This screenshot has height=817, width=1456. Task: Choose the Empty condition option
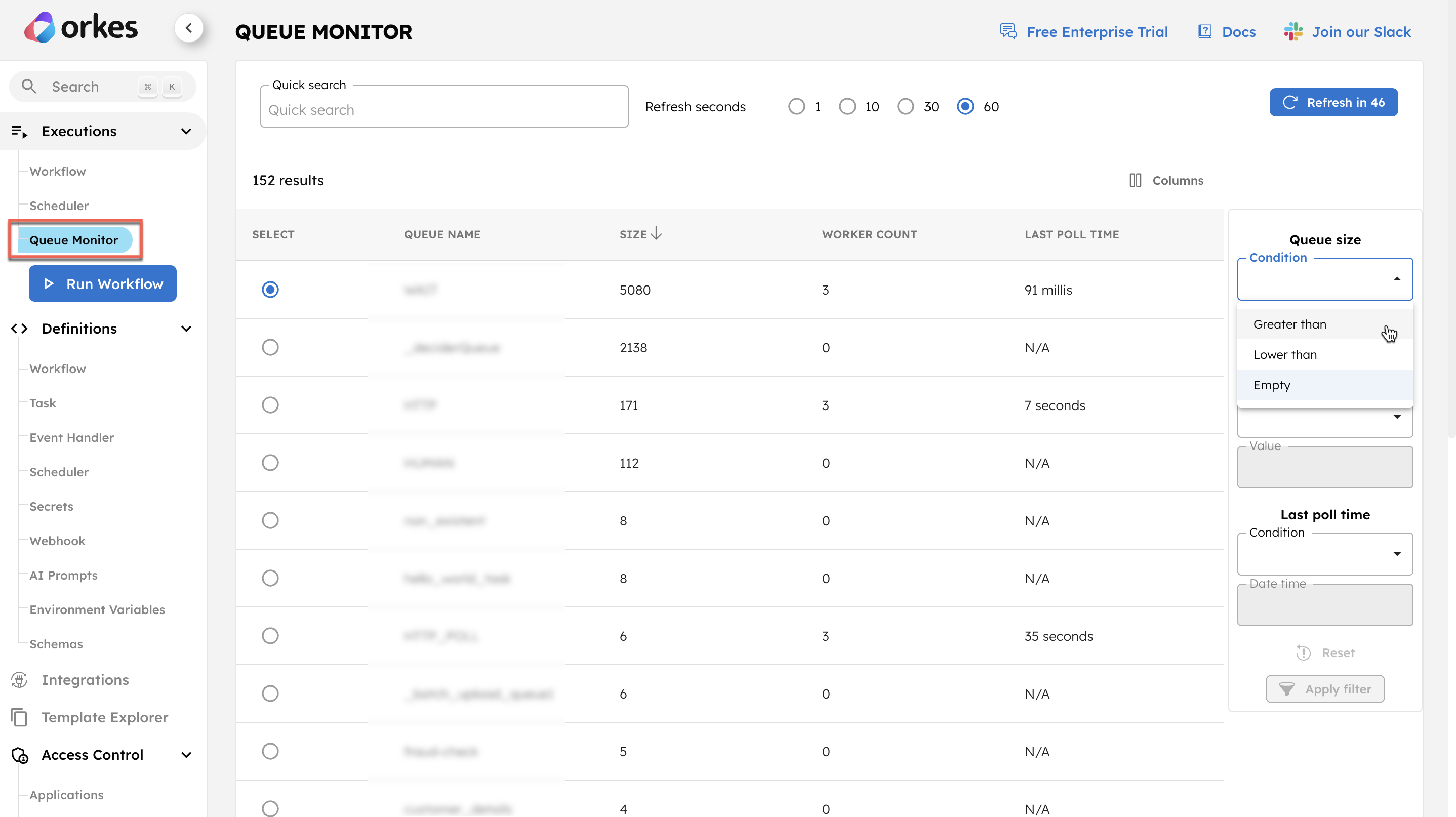click(x=1324, y=385)
